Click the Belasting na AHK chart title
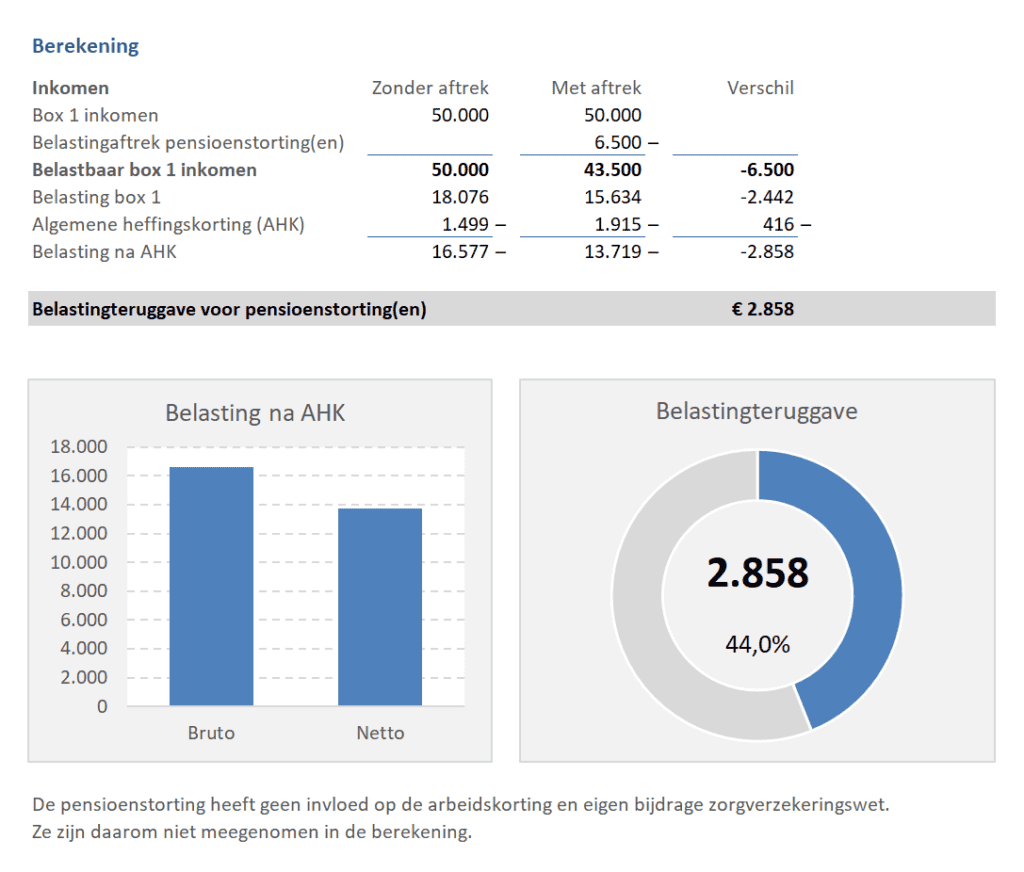The width and height of the screenshot is (1024, 872). 254,412
